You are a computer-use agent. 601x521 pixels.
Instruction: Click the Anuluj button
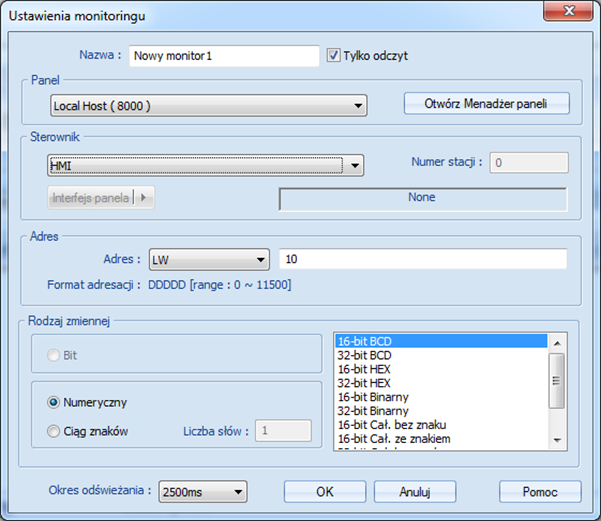coord(415,491)
